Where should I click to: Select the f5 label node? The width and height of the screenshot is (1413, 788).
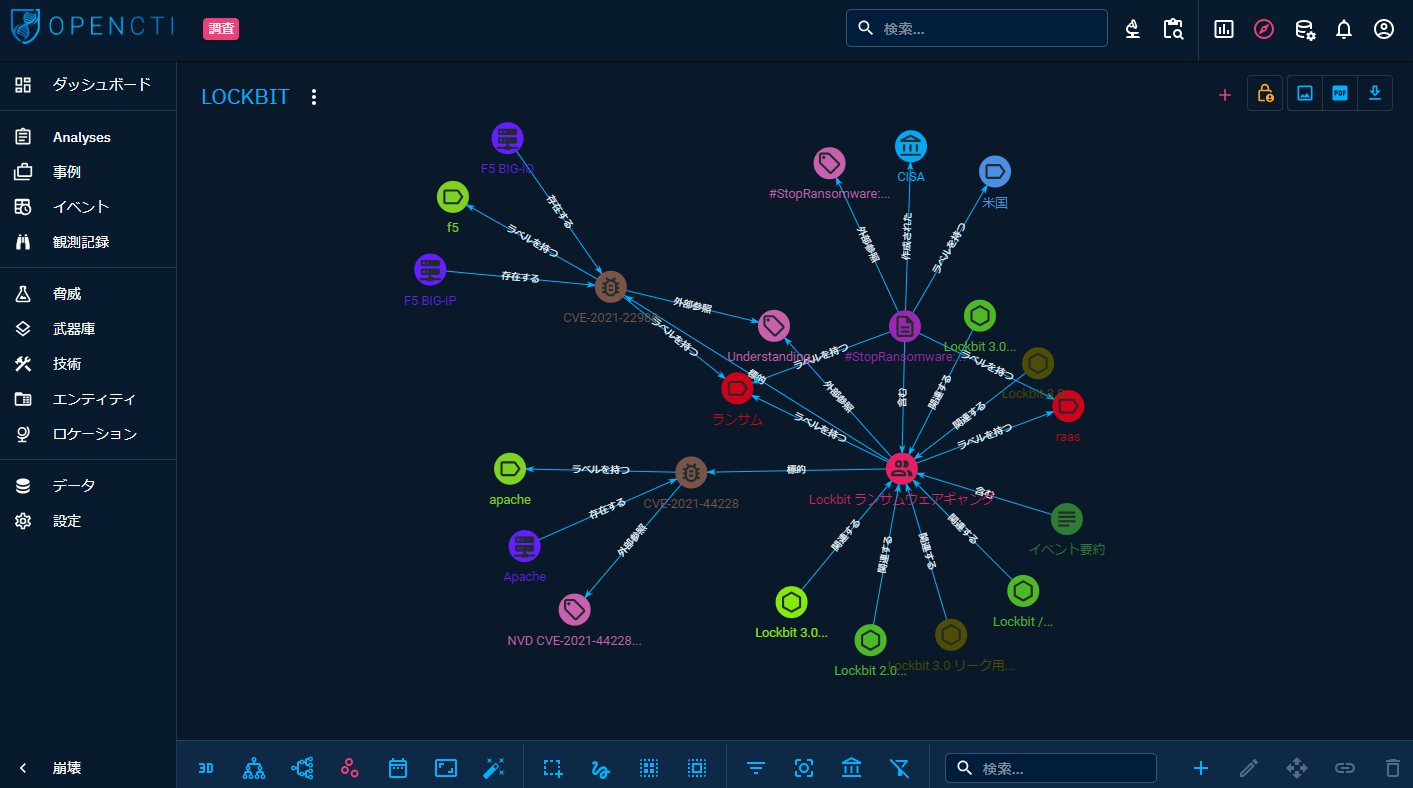453,197
